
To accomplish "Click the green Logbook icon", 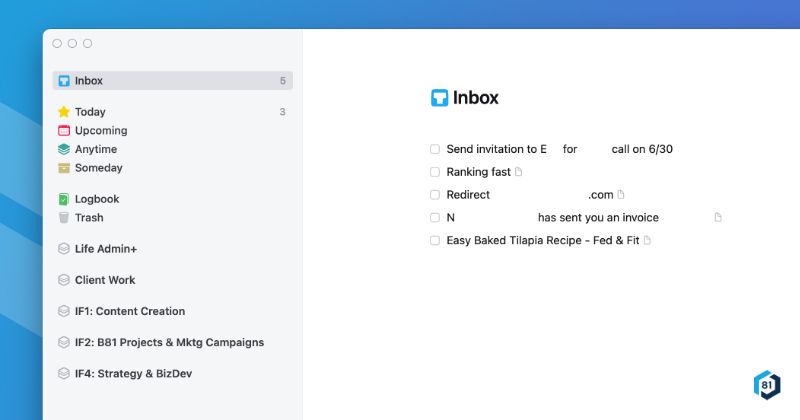I will pos(64,199).
